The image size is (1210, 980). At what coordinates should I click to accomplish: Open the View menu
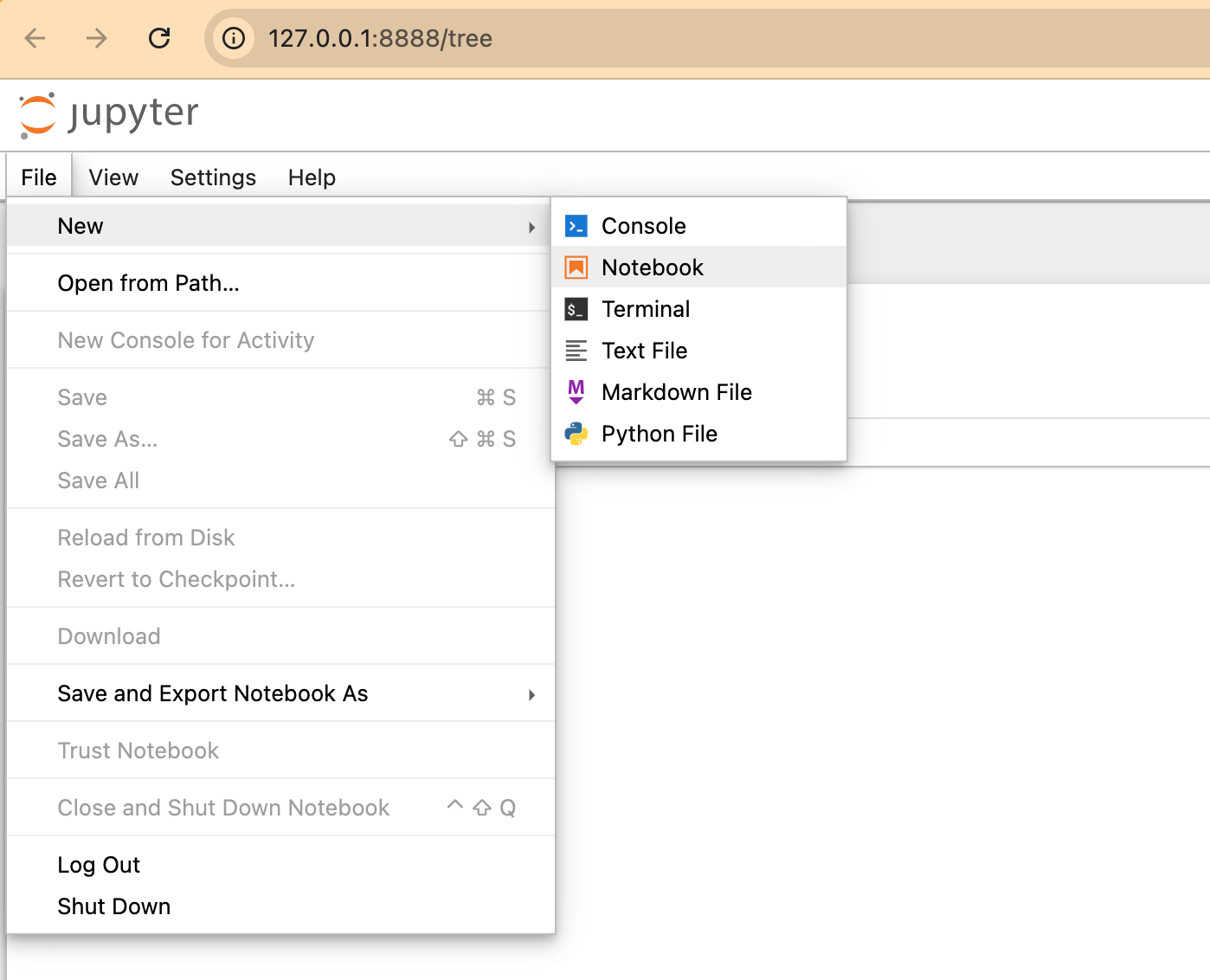pos(113,177)
